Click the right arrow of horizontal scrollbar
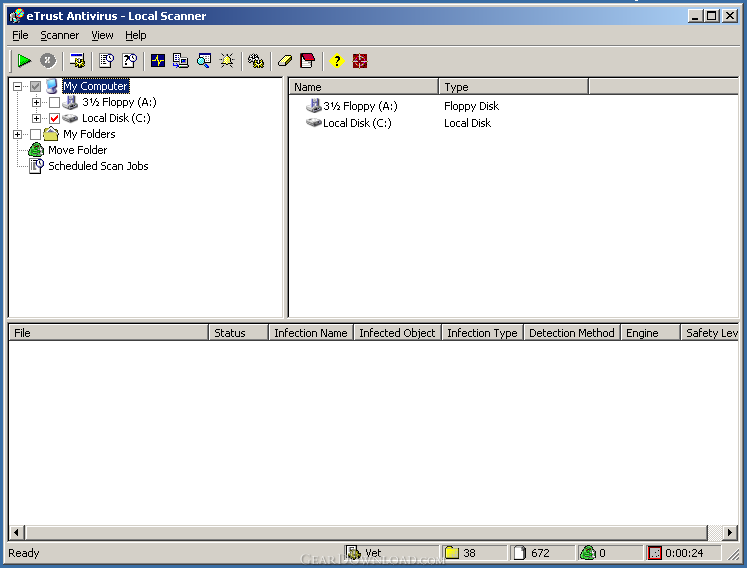The image size is (747, 568). (730, 532)
